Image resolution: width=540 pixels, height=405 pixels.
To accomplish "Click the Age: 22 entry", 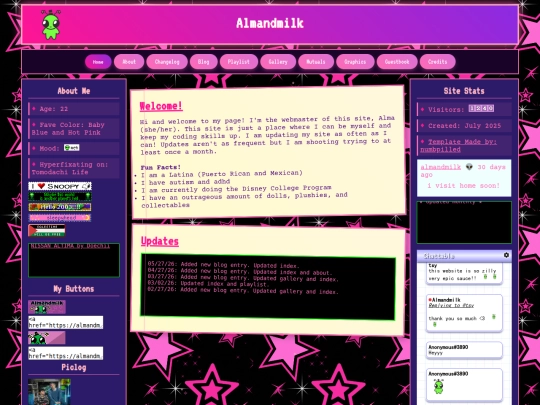I will [x=74, y=109].
